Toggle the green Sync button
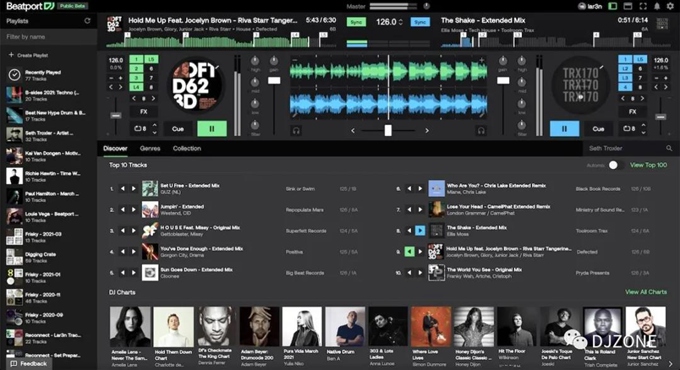This screenshot has width=680, height=370. pyautogui.click(x=356, y=22)
